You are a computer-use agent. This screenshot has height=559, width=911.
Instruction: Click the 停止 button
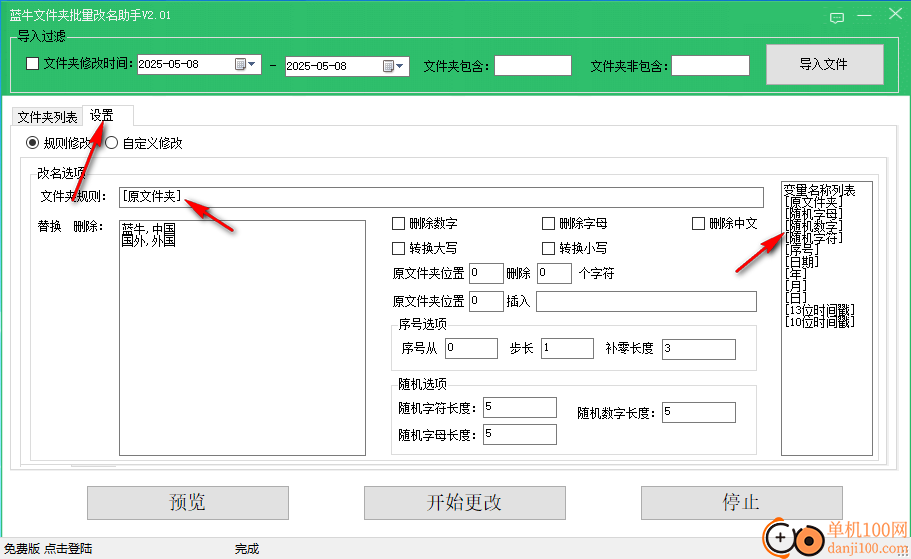click(x=741, y=503)
